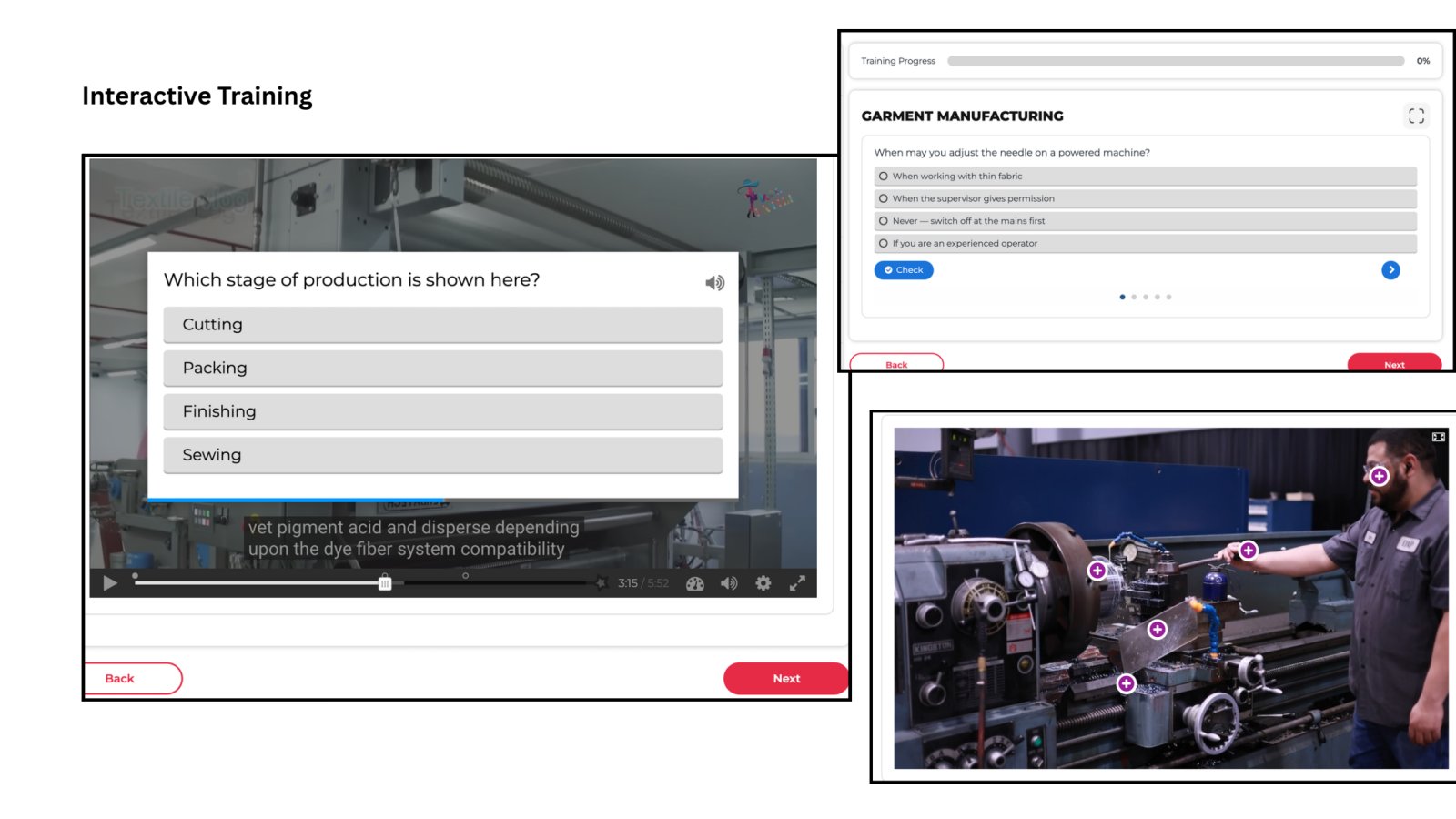Click 'Next' in the Garment Manufacturing panel
This screenshot has width=1456, height=819.
(x=1394, y=363)
